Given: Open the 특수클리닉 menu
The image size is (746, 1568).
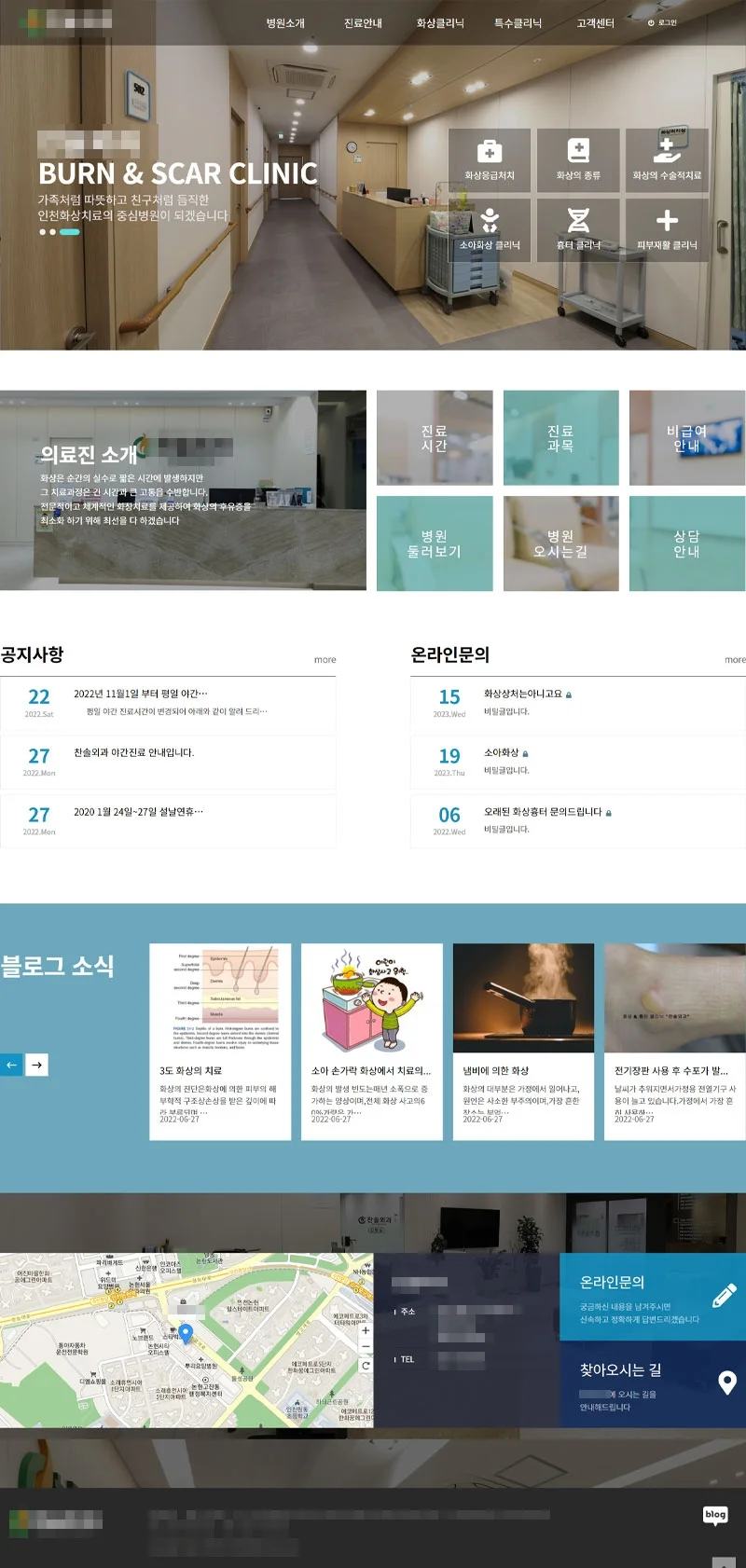Looking at the screenshot, I should tap(518, 22).
